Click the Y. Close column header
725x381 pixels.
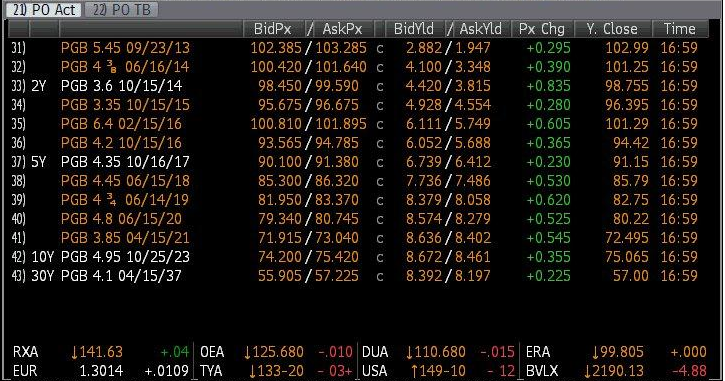(x=612, y=29)
